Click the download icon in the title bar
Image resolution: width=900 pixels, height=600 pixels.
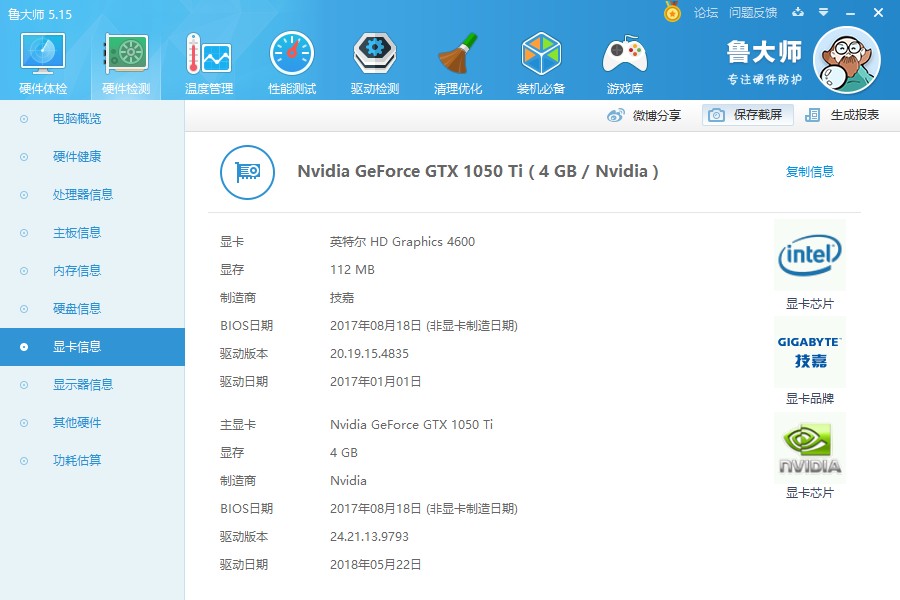click(x=797, y=13)
